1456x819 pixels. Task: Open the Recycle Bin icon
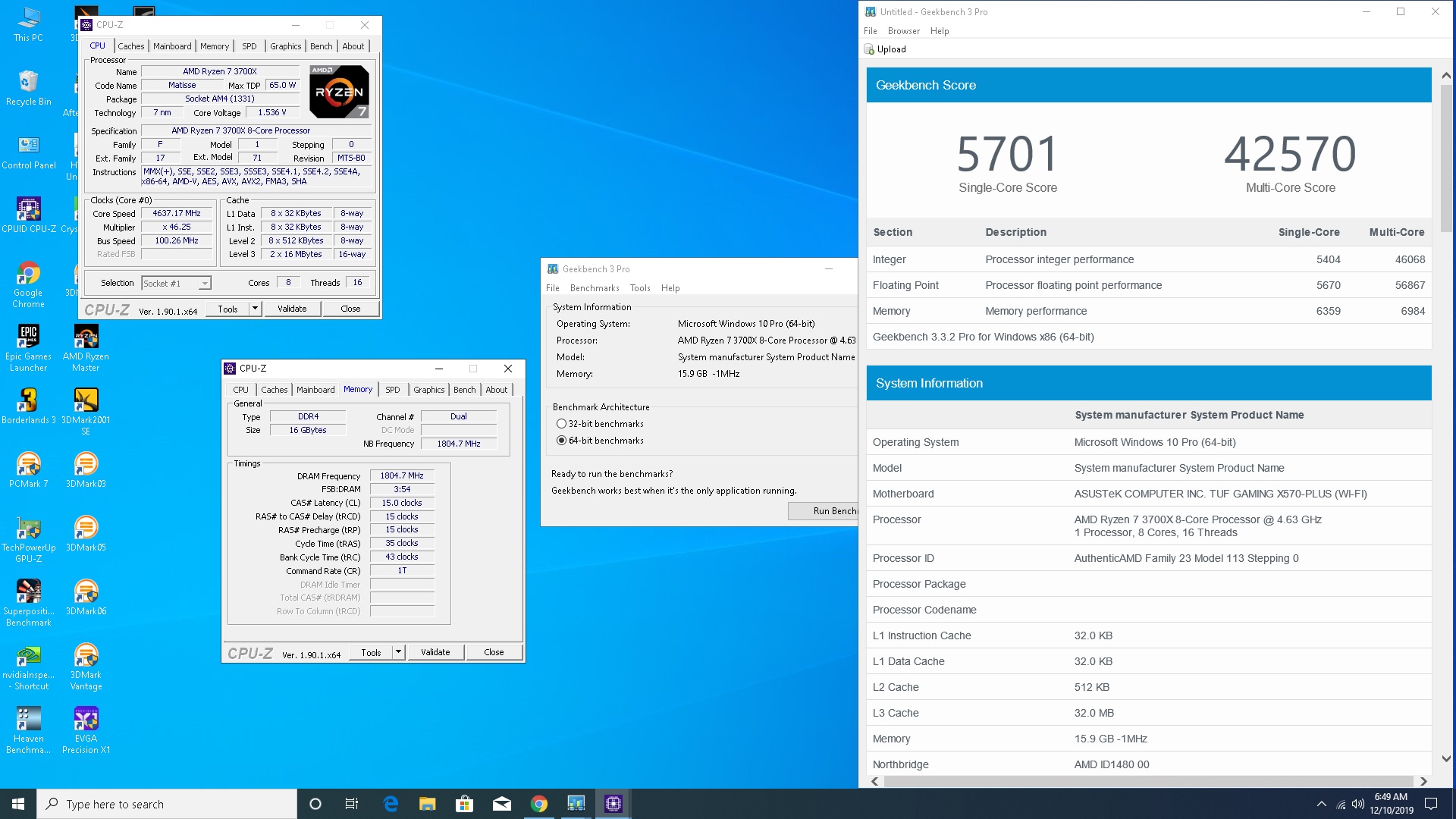(x=28, y=87)
